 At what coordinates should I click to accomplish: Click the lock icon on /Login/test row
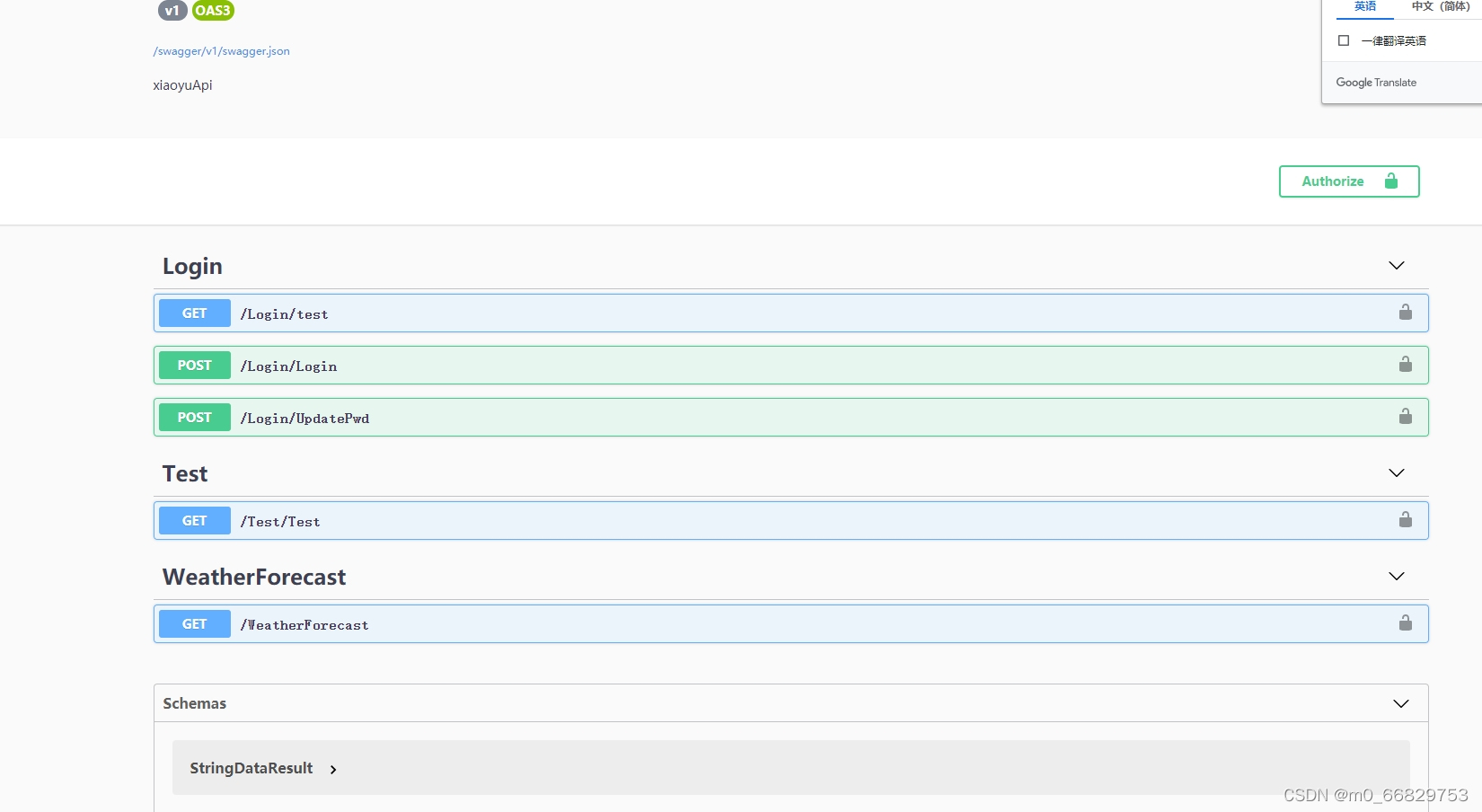tap(1406, 313)
